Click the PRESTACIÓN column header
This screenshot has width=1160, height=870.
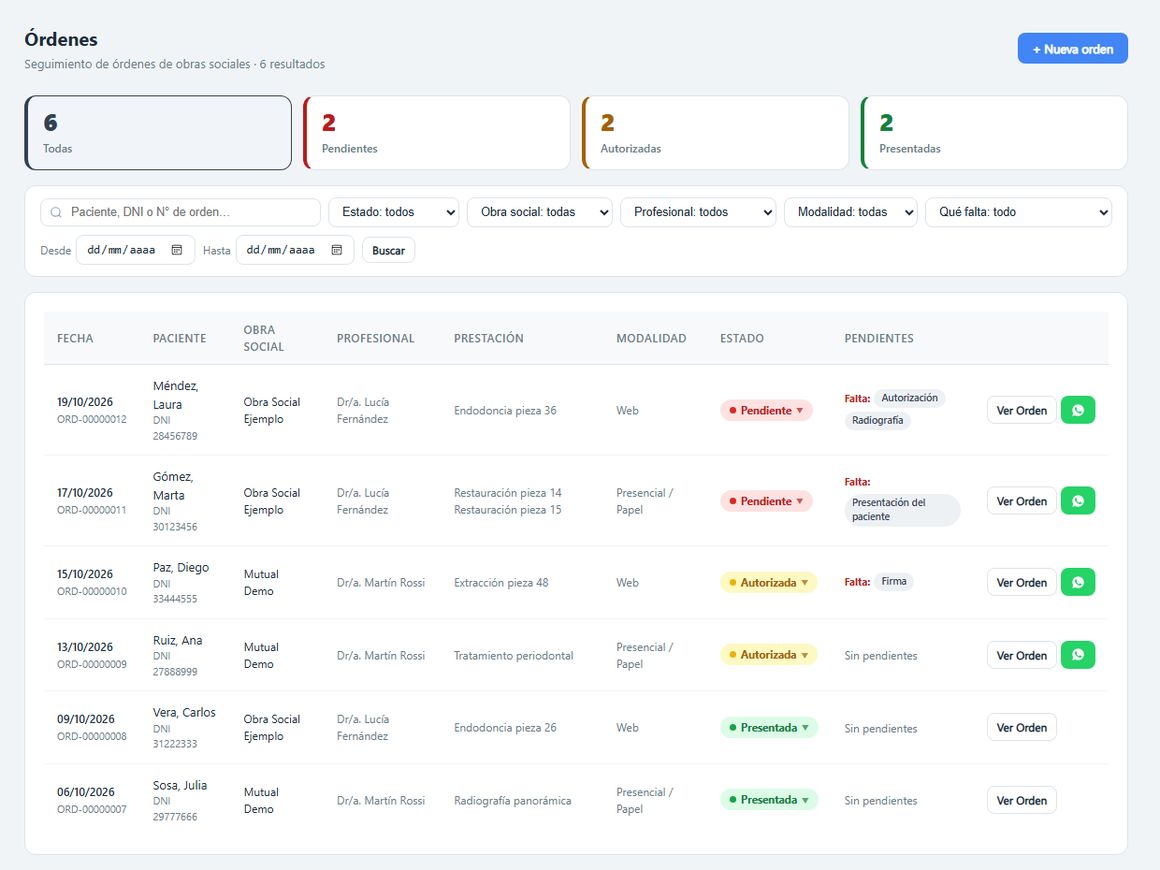(488, 338)
